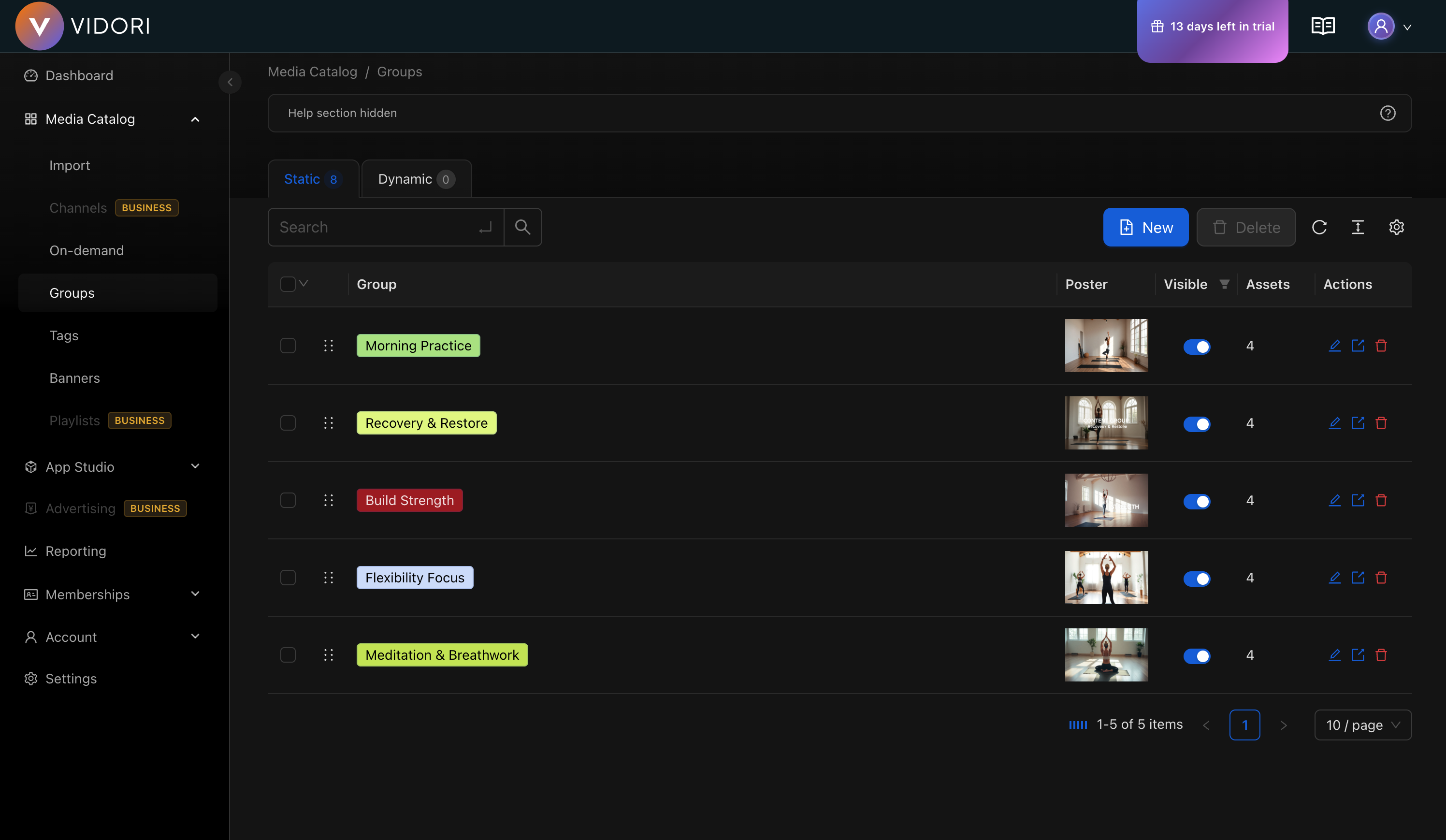Switch to the Dynamic tab
Screen dimensions: 1446x840
[416, 178]
